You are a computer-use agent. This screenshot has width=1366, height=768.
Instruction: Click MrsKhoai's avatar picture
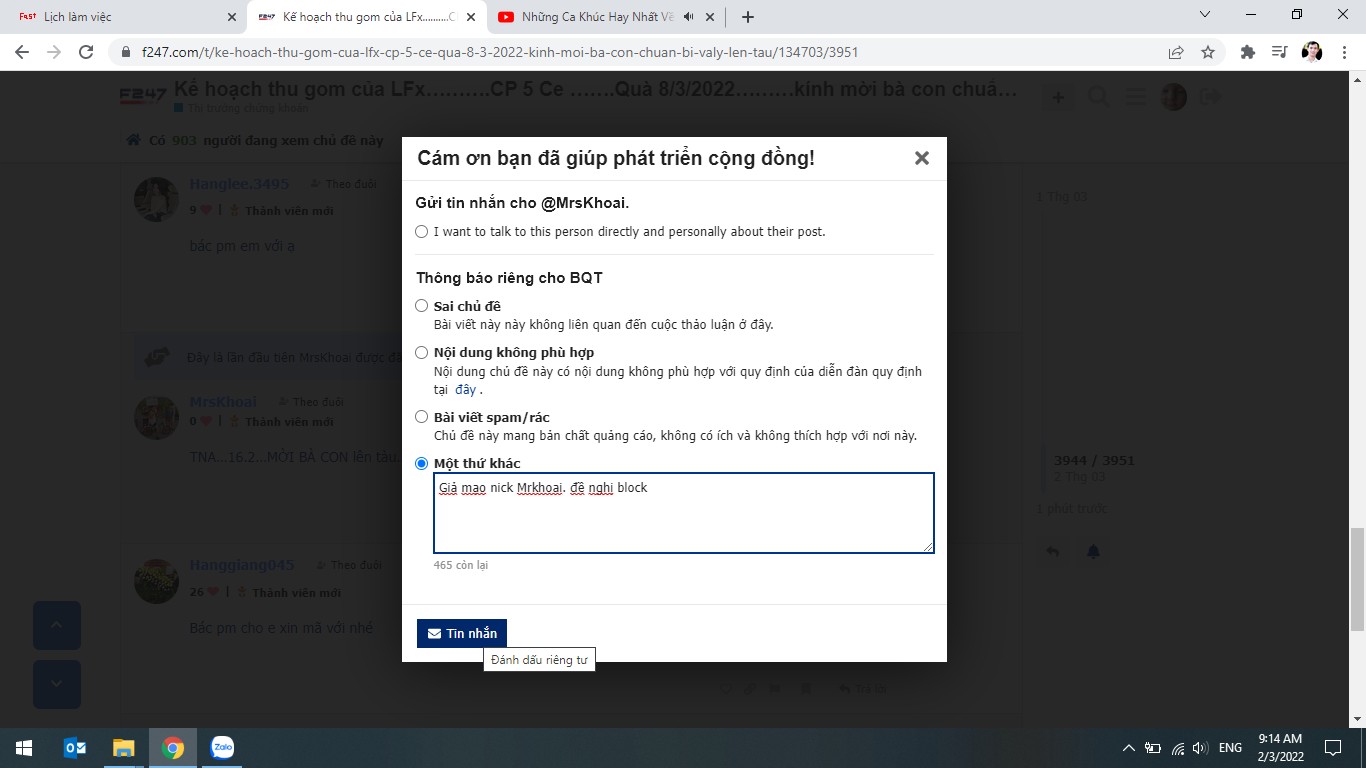(x=157, y=417)
